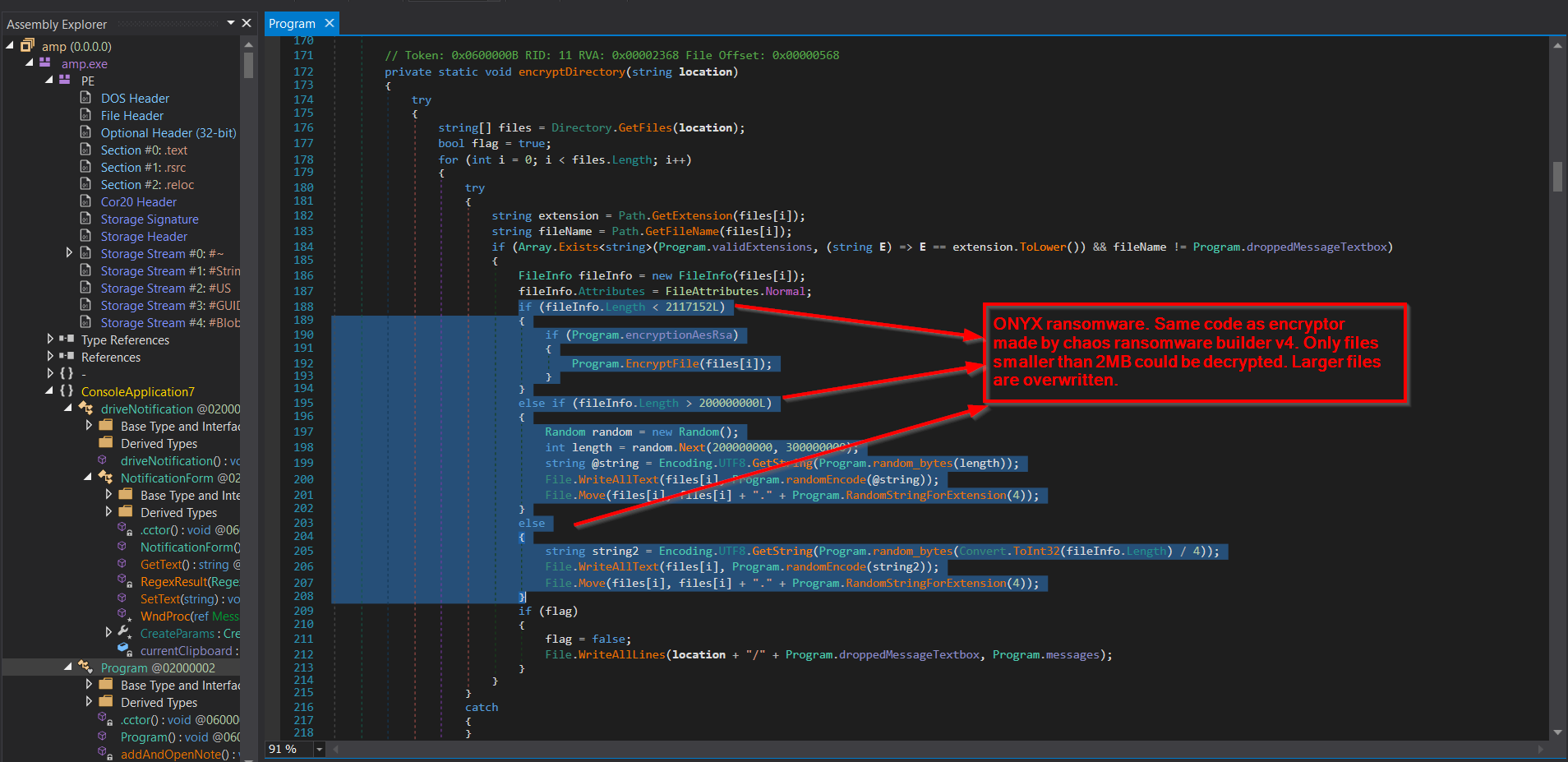The height and width of the screenshot is (762, 1568).
Task: Click RandomStringForExtension on line 201
Action: pos(925,495)
